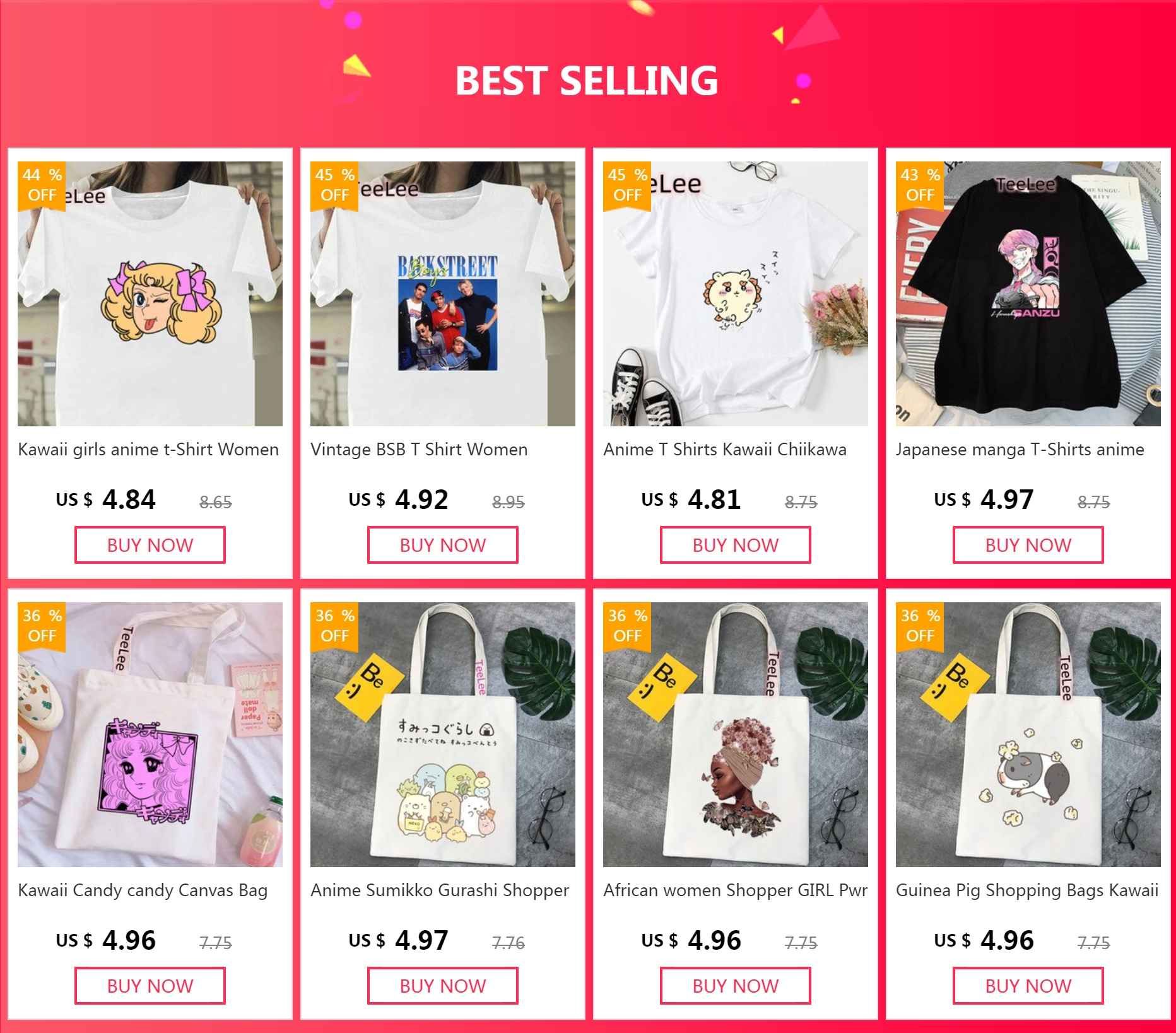The height and width of the screenshot is (1033, 1176).
Task: Open the Vintage BSB T Shirt Women title
Action: (419, 450)
